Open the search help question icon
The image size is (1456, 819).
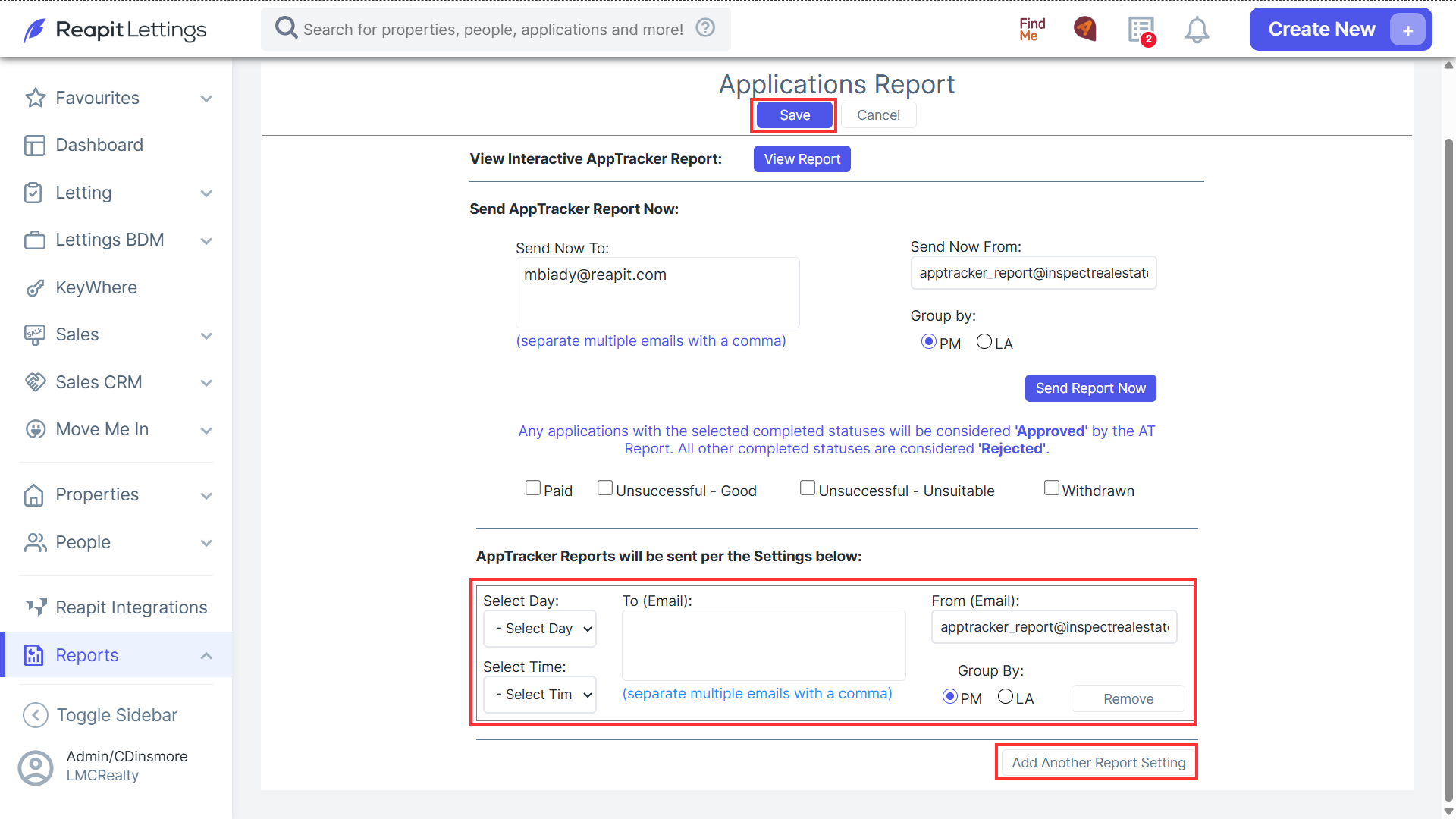click(705, 28)
